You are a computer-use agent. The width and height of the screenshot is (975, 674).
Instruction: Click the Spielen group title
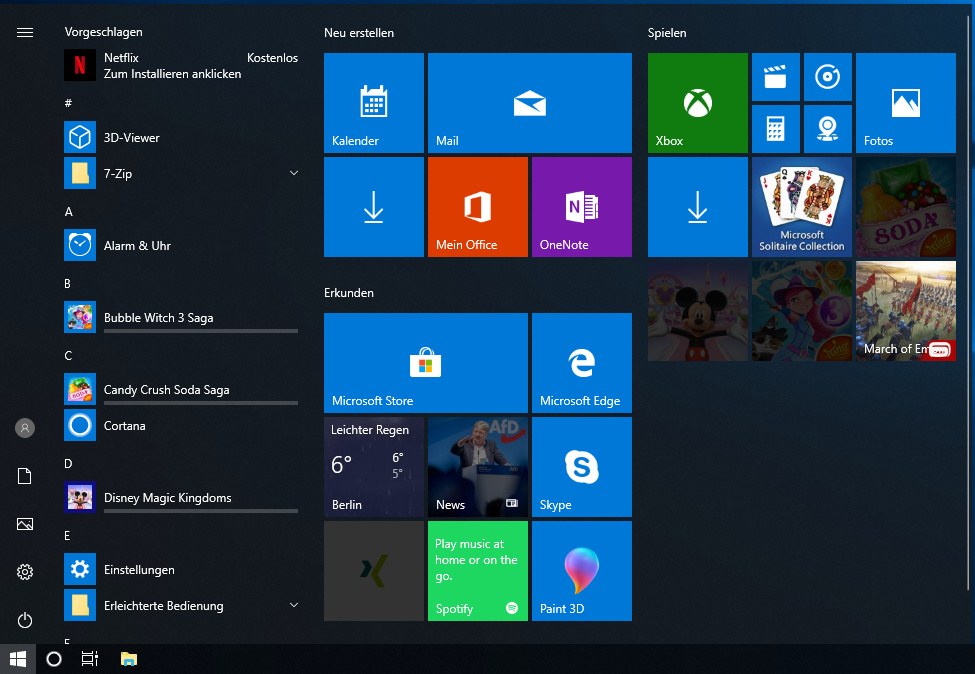[x=667, y=33]
